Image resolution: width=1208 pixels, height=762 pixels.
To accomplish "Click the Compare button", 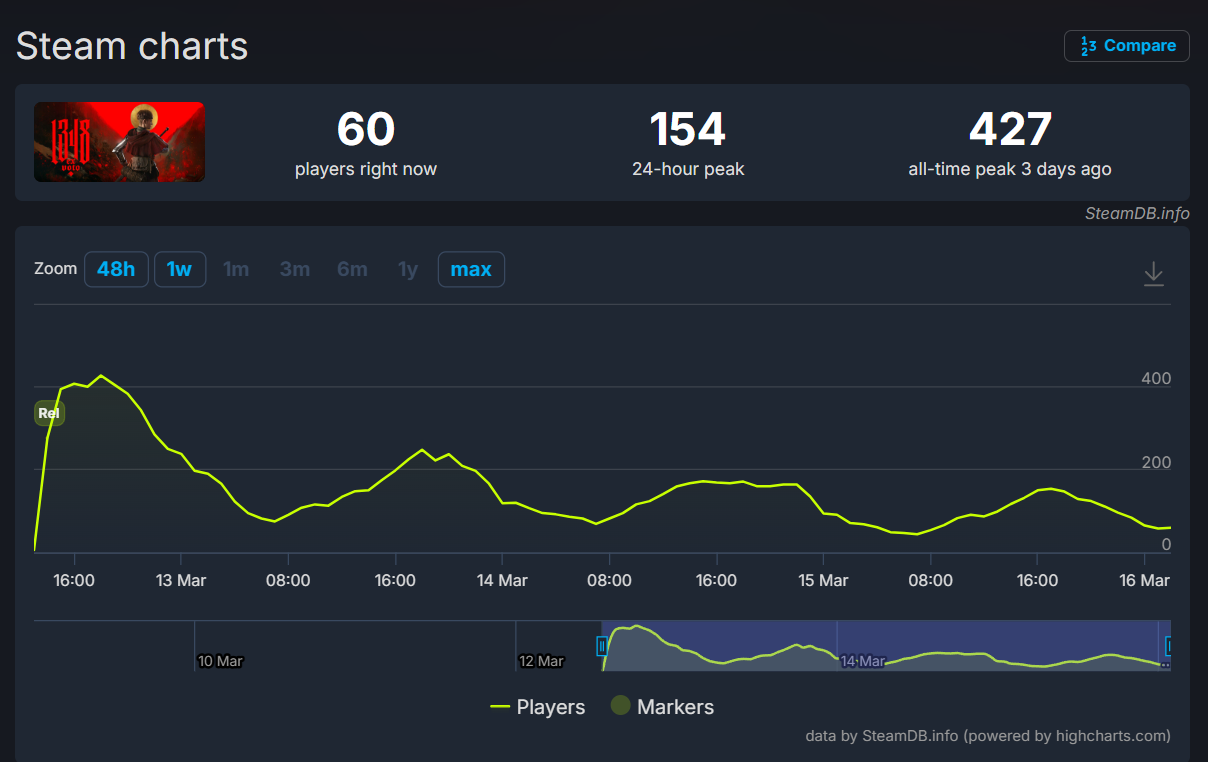I will pyautogui.click(x=1127, y=46).
